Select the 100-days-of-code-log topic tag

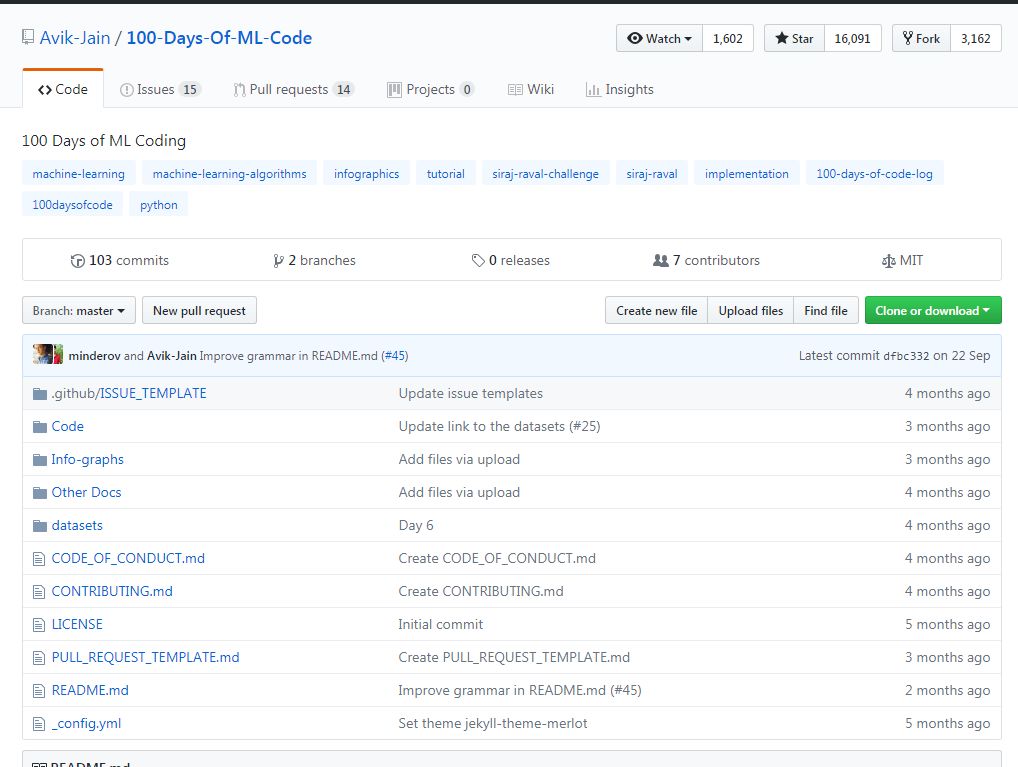(x=875, y=173)
